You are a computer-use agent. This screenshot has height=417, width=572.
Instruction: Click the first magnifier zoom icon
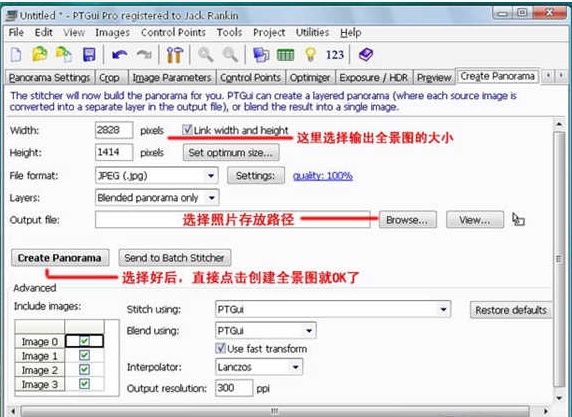(x=206, y=55)
